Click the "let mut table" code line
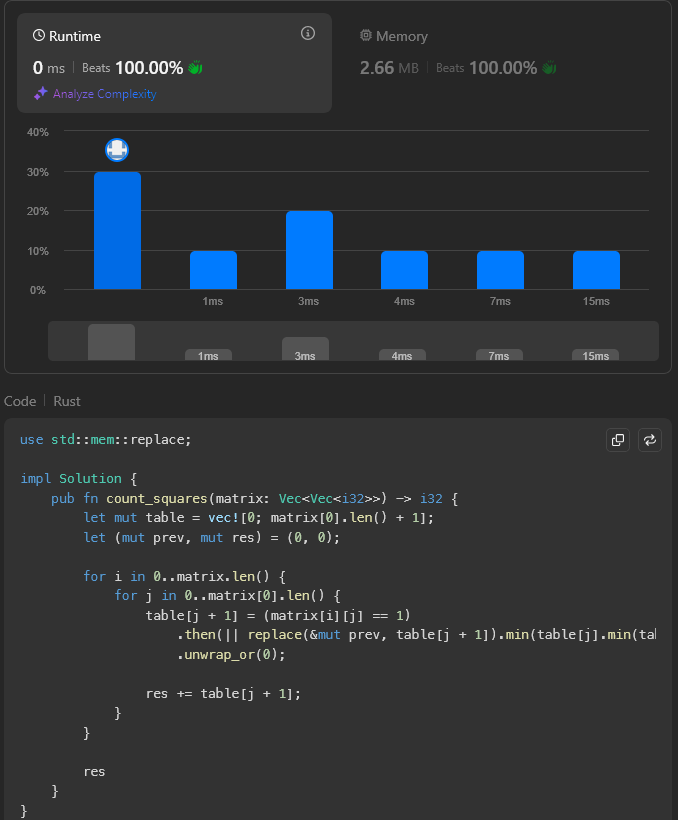This screenshot has width=678, height=820. pos(258,518)
